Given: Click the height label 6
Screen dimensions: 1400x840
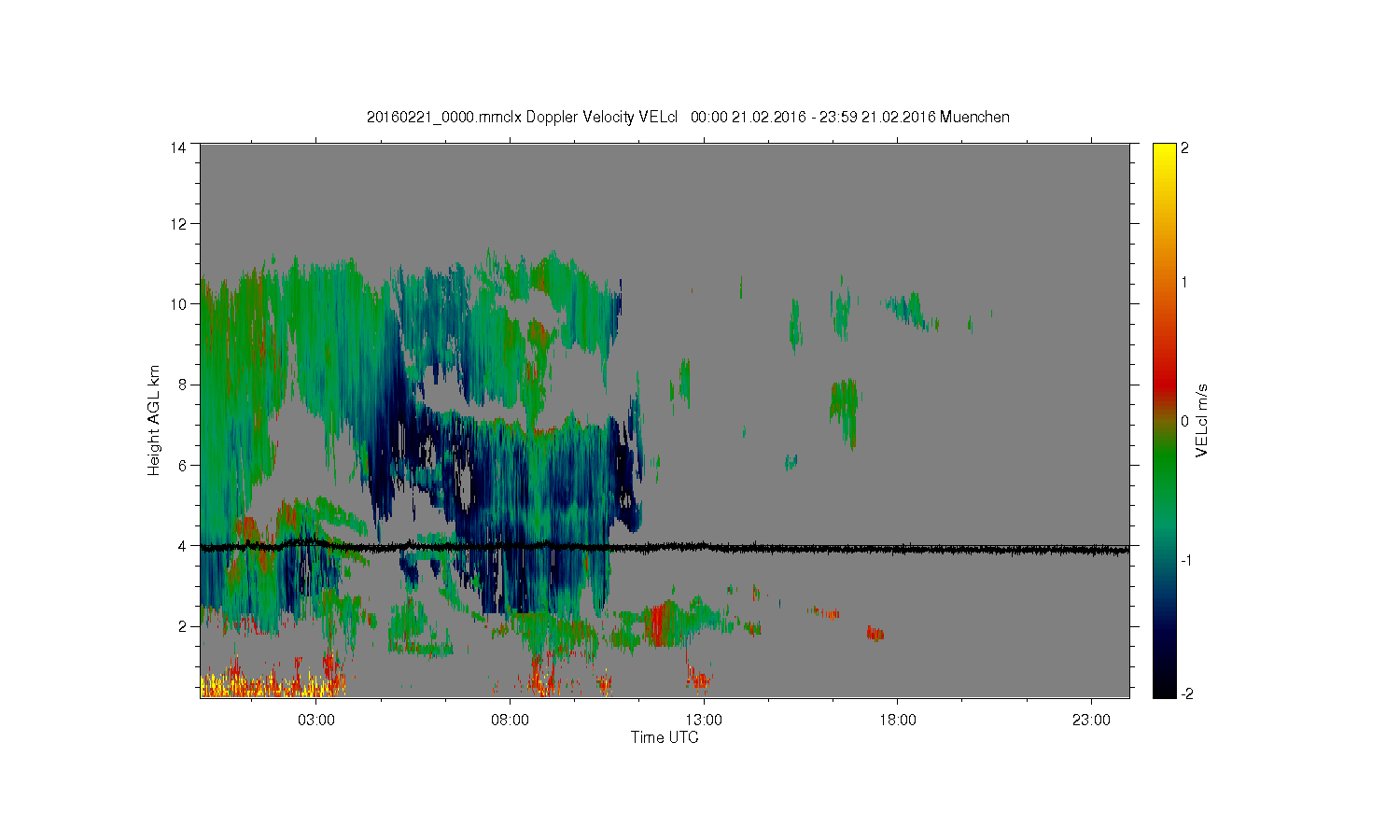Looking at the screenshot, I should [x=182, y=465].
